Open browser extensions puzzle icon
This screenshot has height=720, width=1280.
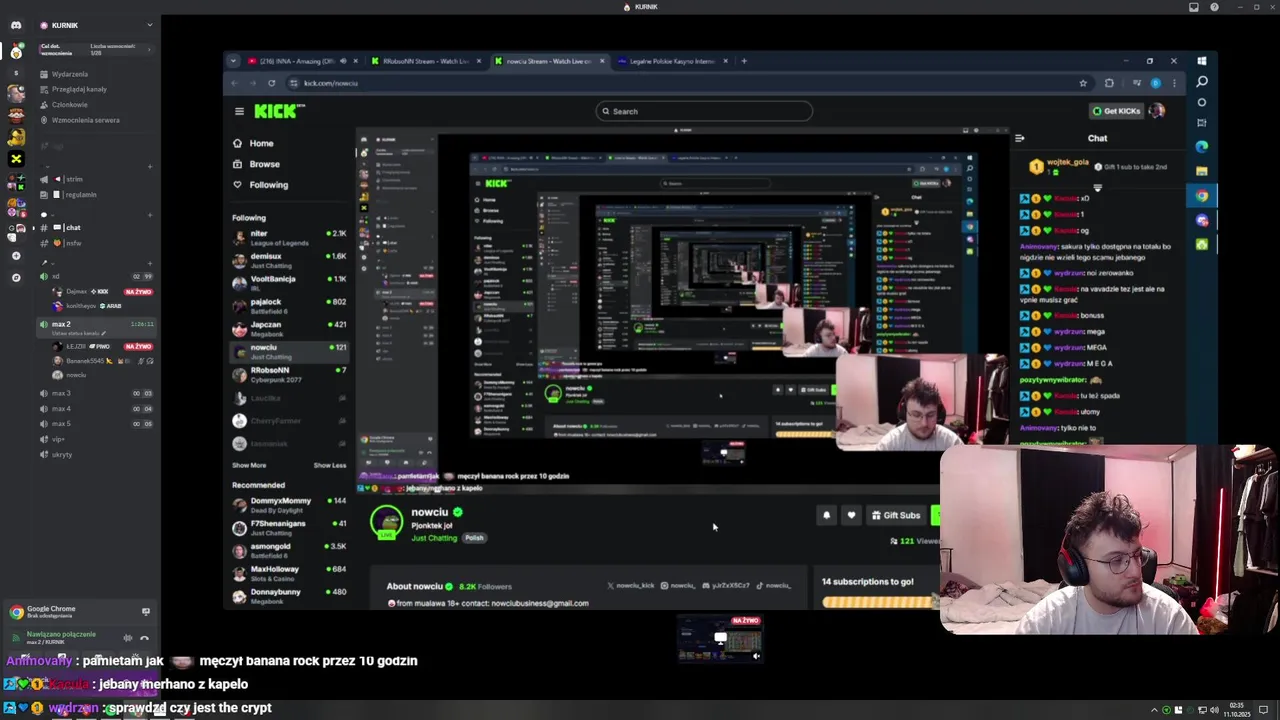coord(1109,83)
